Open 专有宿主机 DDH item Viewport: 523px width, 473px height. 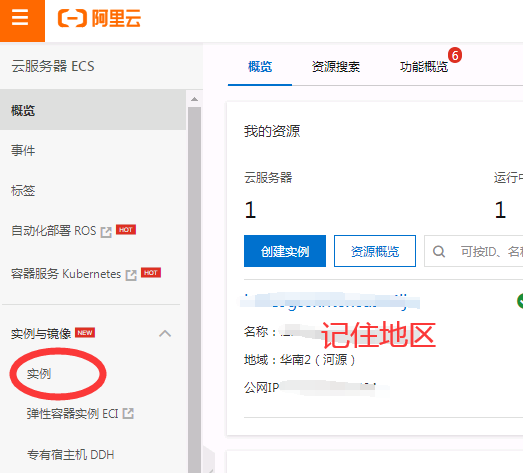click(70, 454)
